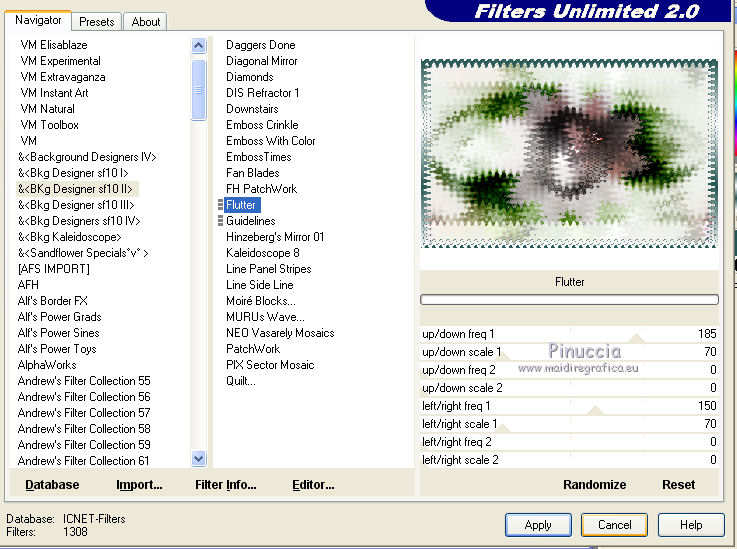Choose Hinzeberg's Mirror 01 filter
This screenshot has width=737, height=549.
(x=275, y=237)
